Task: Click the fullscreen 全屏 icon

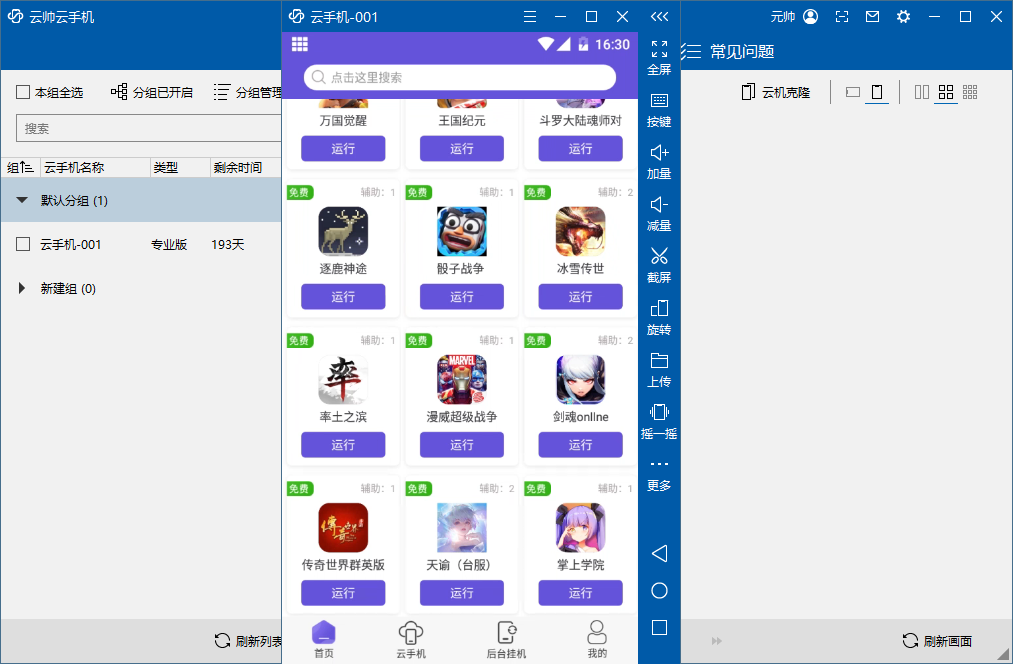Action: coord(659,49)
